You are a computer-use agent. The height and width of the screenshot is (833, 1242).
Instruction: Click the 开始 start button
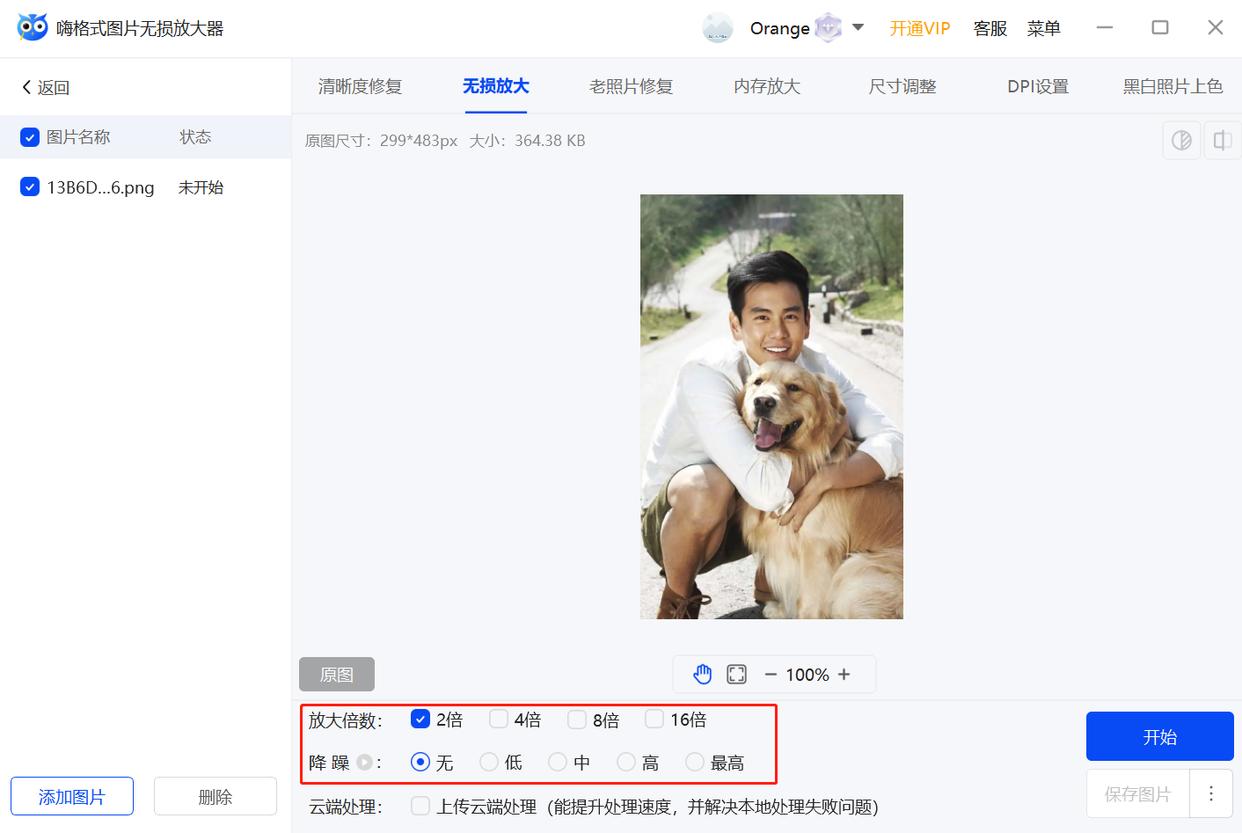click(1159, 736)
